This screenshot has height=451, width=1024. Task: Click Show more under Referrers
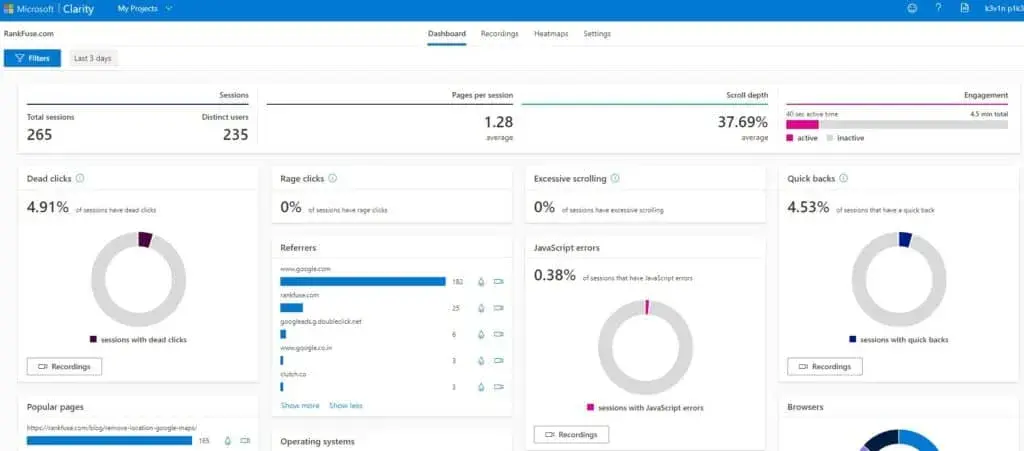tap(300, 405)
